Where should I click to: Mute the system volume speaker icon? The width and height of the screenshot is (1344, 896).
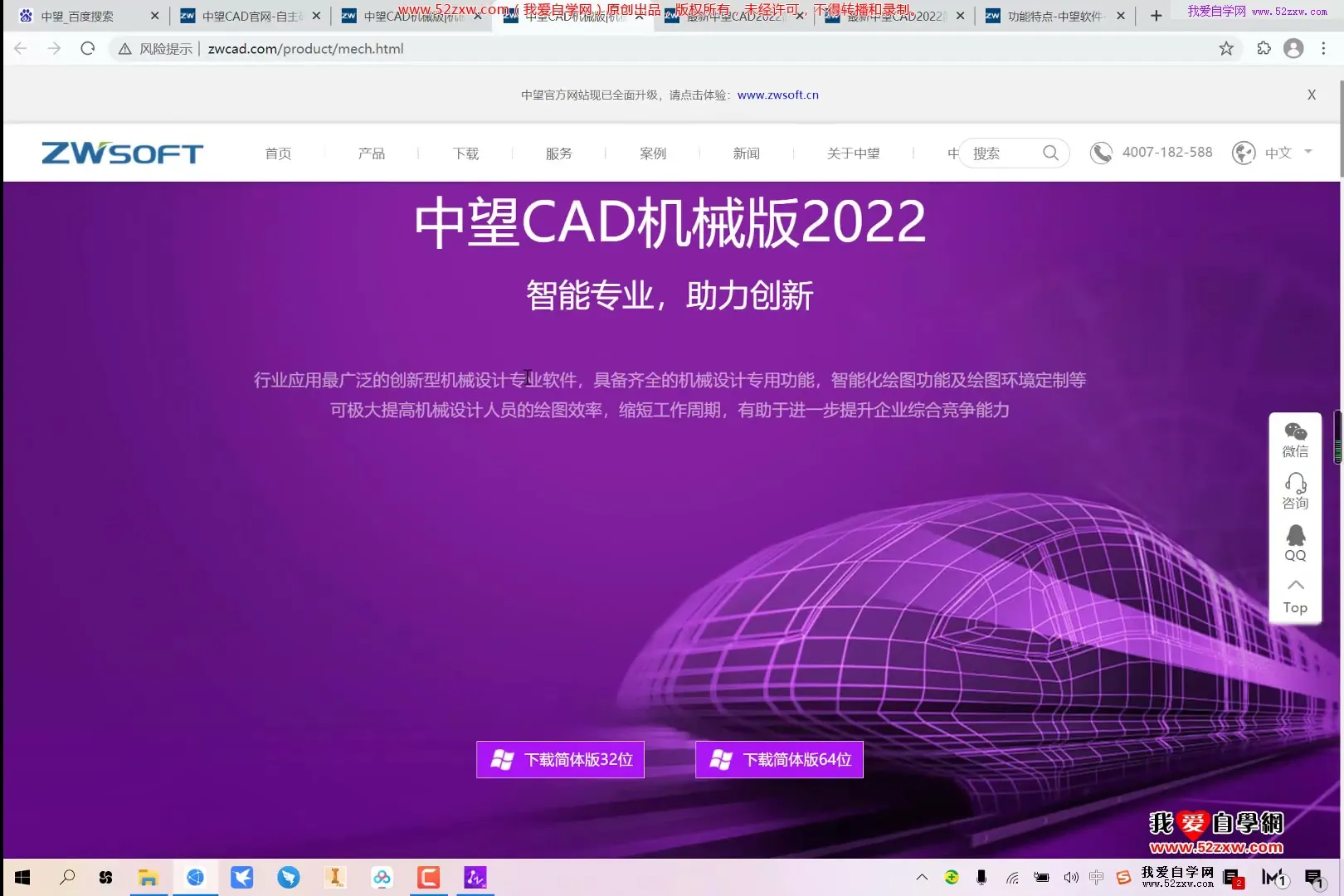1070,877
